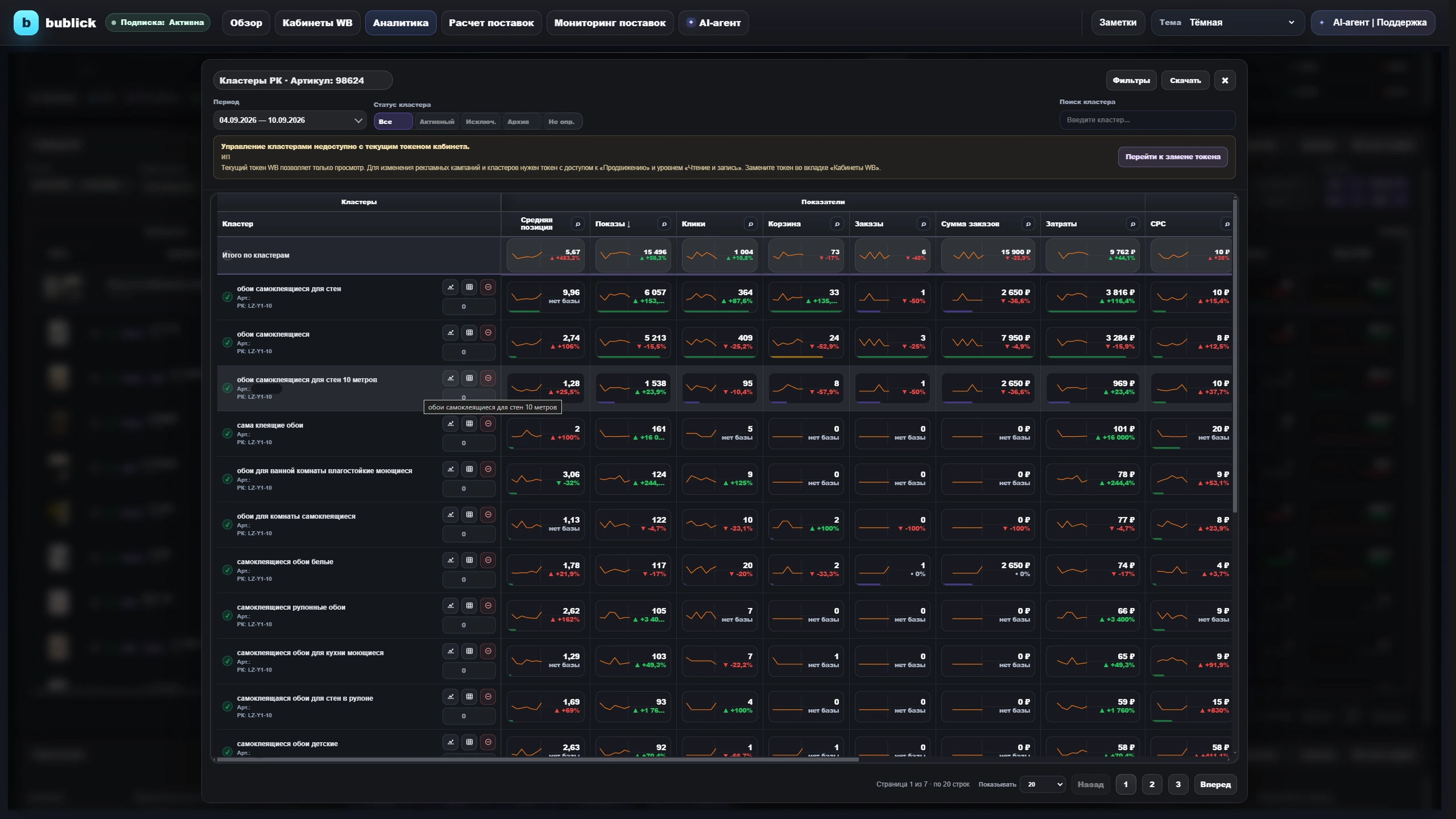Click search icon in «Корзина» column header
1456x819 pixels.
click(837, 224)
